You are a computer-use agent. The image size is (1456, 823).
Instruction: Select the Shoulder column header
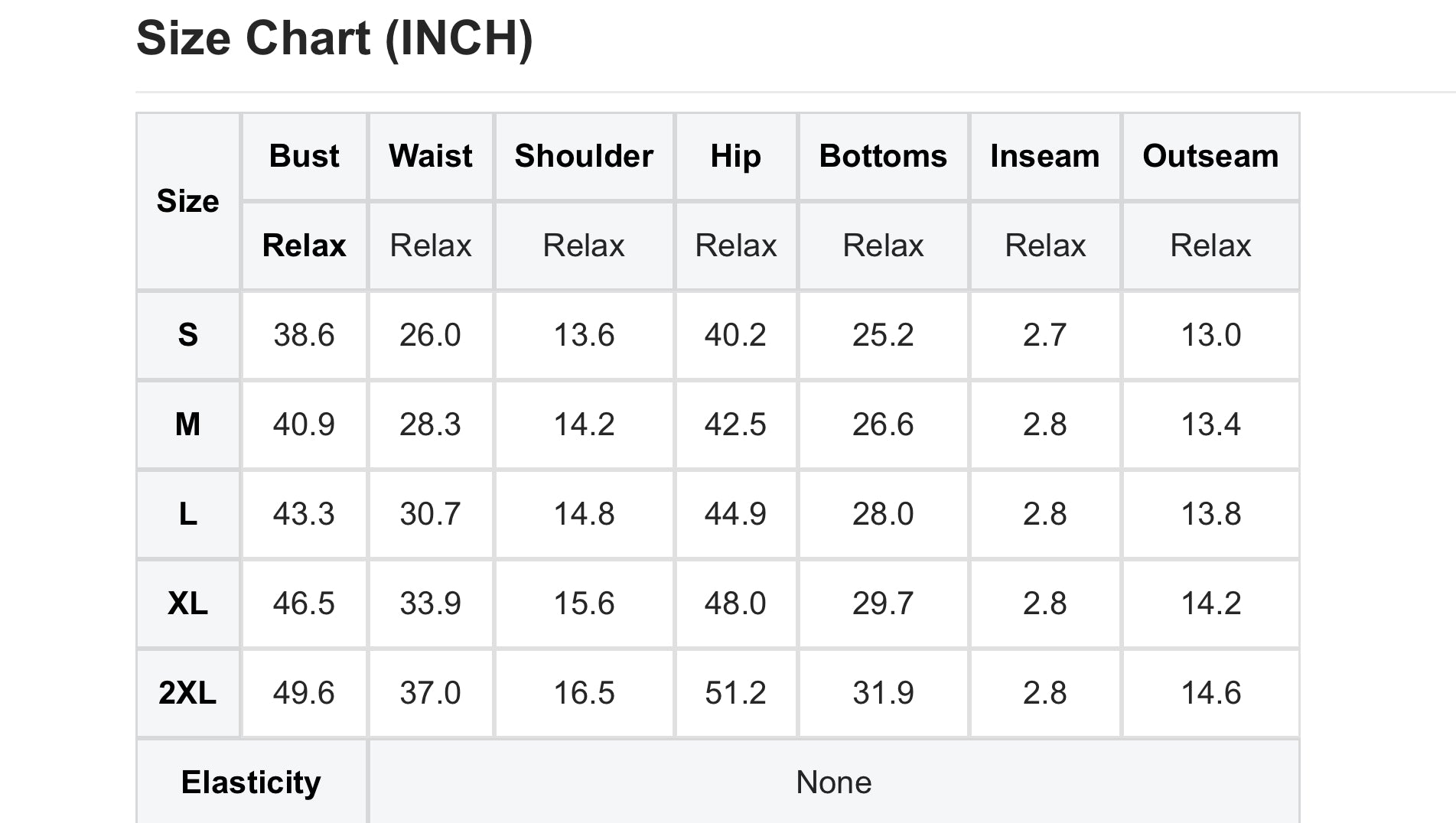coord(584,156)
